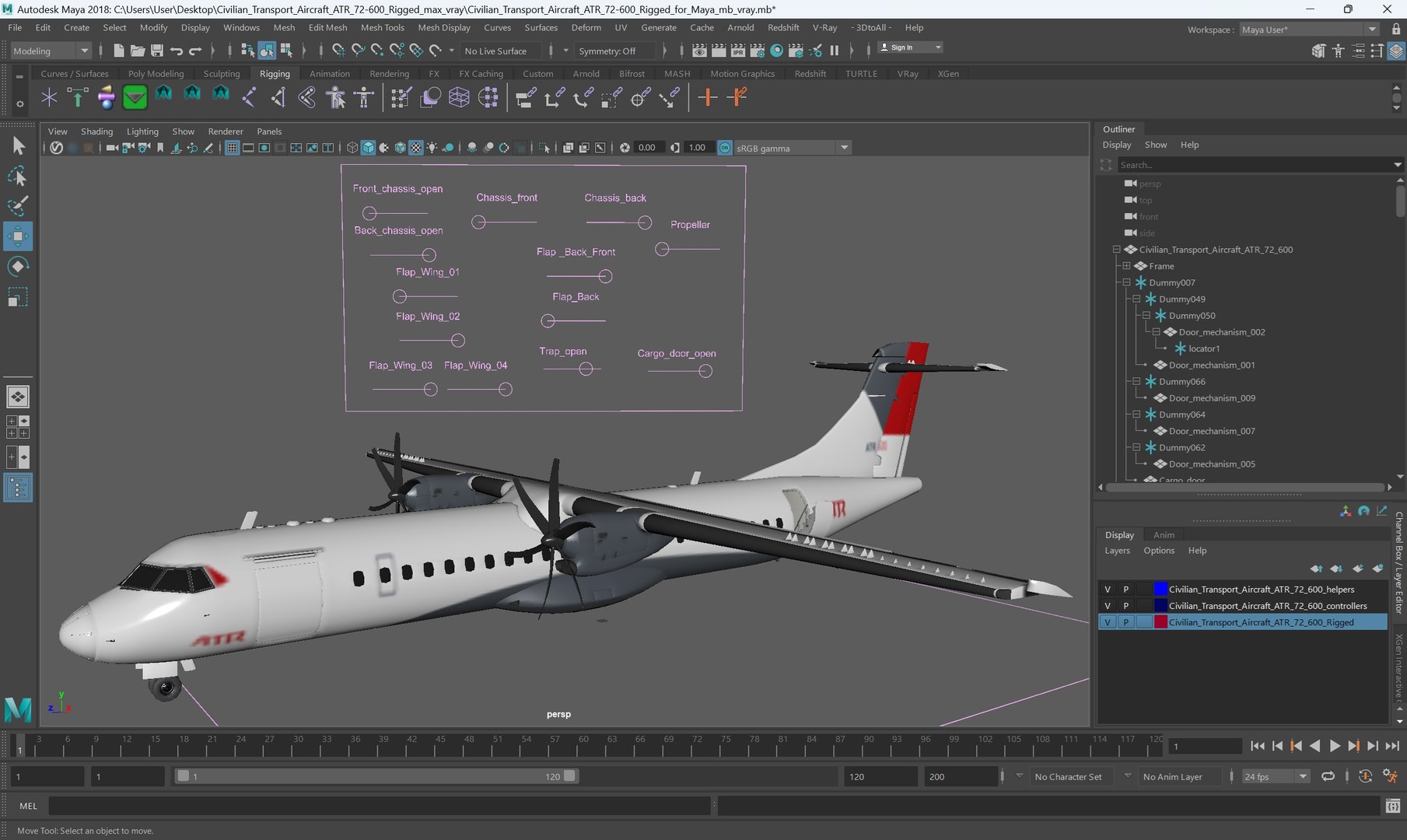Toggle the Outliner layout button
The height and width of the screenshot is (840, 1407).
(x=17, y=488)
